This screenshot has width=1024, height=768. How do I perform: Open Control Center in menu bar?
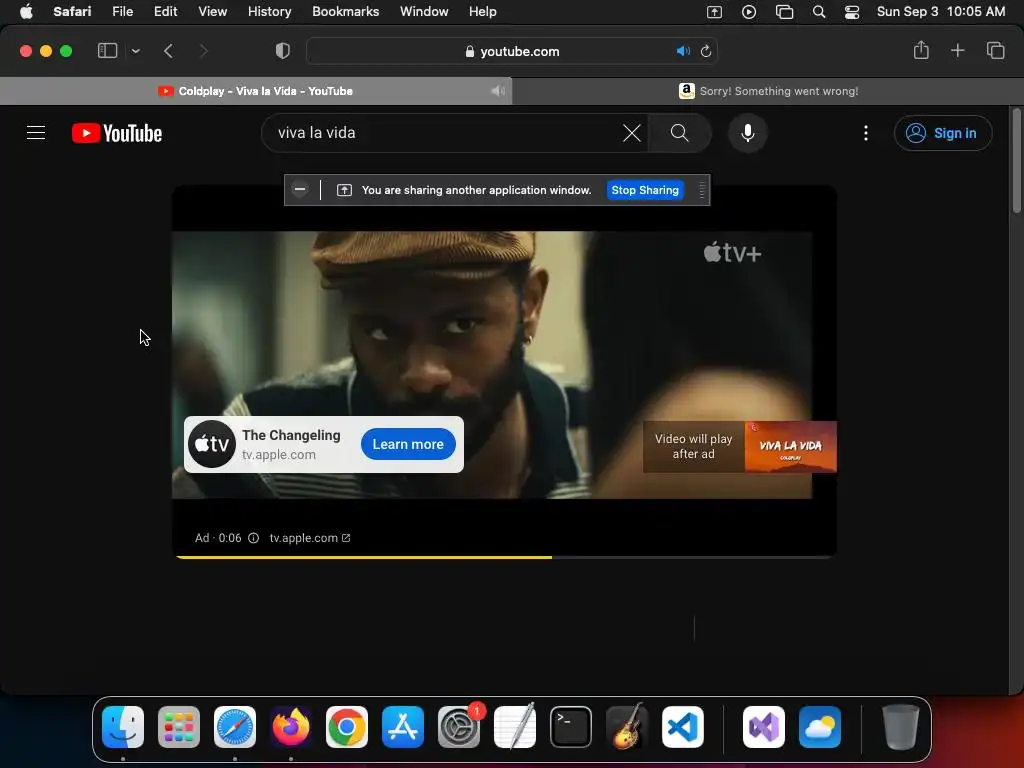pos(852,12)
